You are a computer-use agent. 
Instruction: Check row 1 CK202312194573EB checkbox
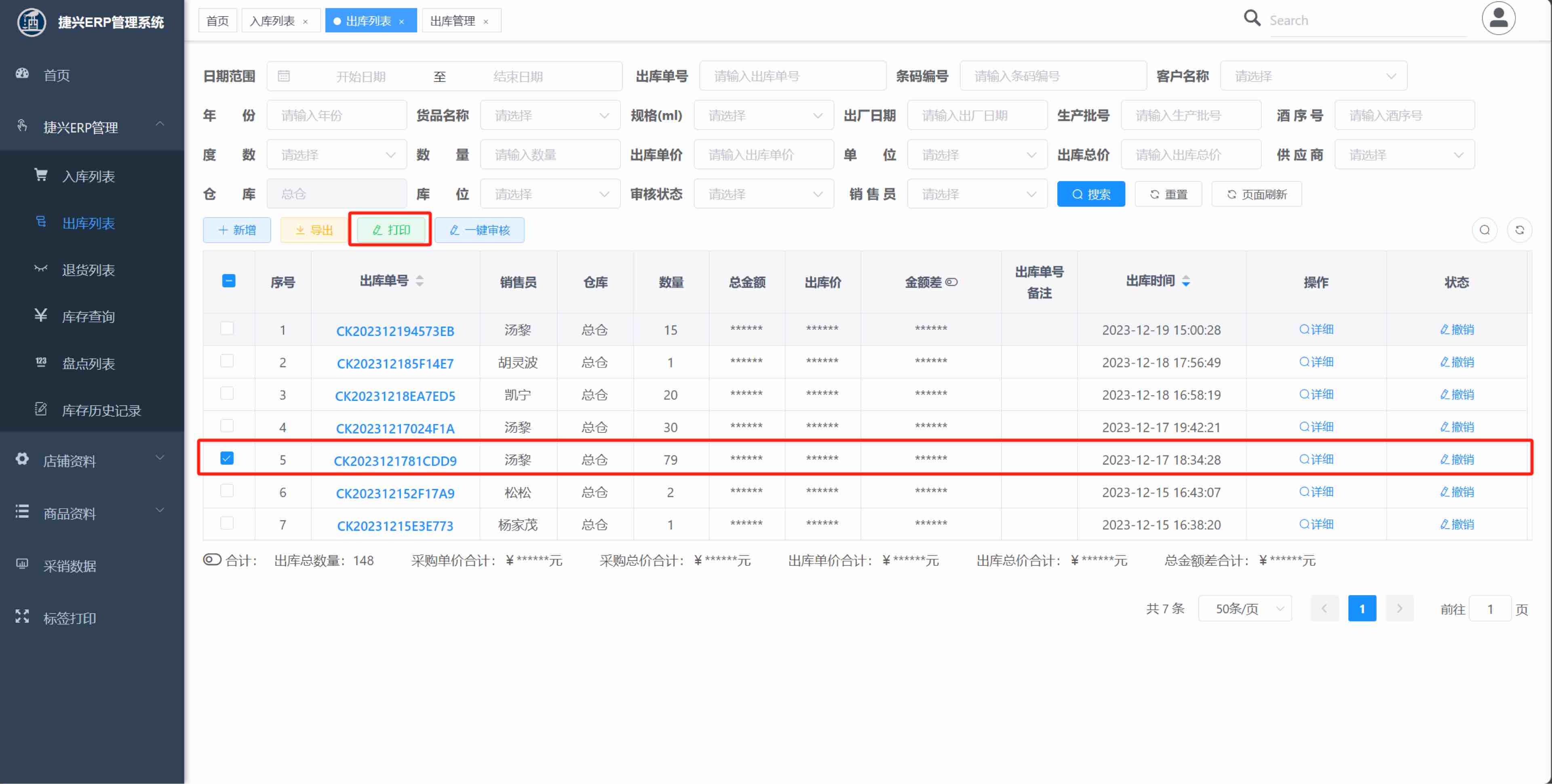pyautogui.click(x=227, y=329)
